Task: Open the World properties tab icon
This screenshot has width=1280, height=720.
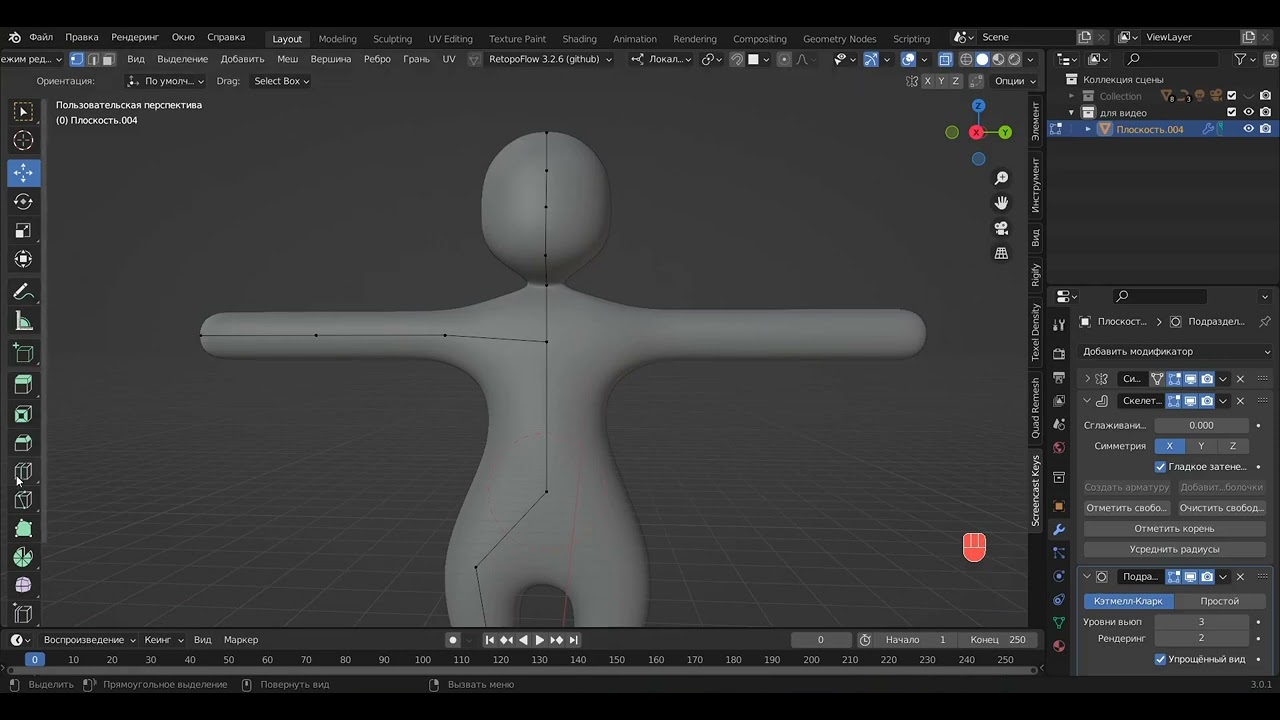Action: [1059, 448]
